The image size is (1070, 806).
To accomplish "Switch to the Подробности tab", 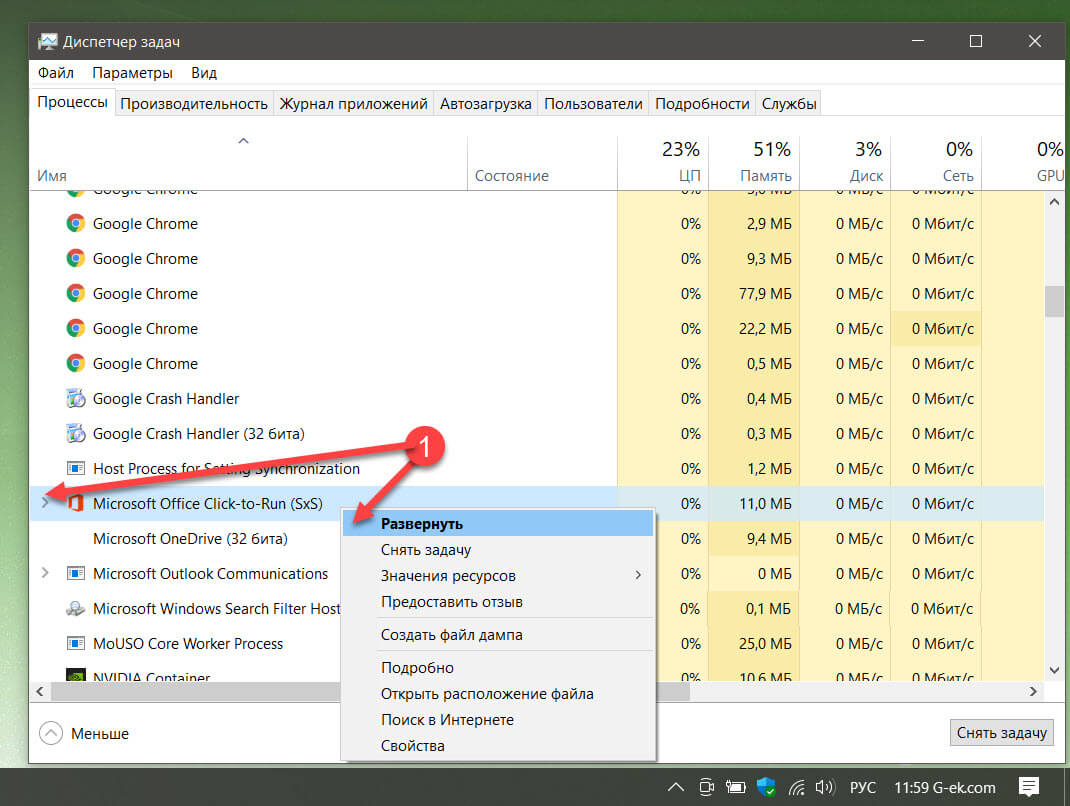I will point(702,104).
